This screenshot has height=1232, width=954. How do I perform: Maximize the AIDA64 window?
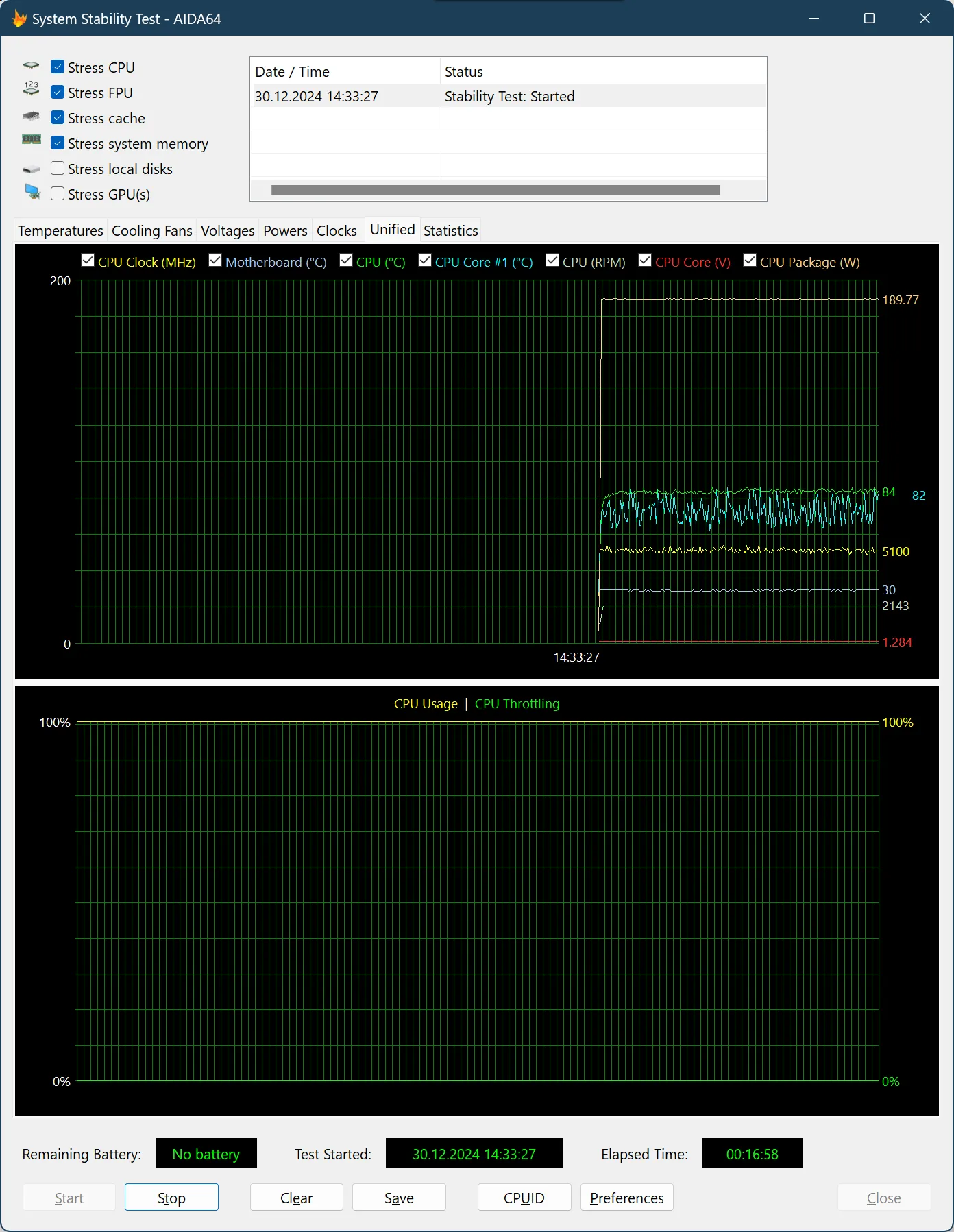(869, 19)
